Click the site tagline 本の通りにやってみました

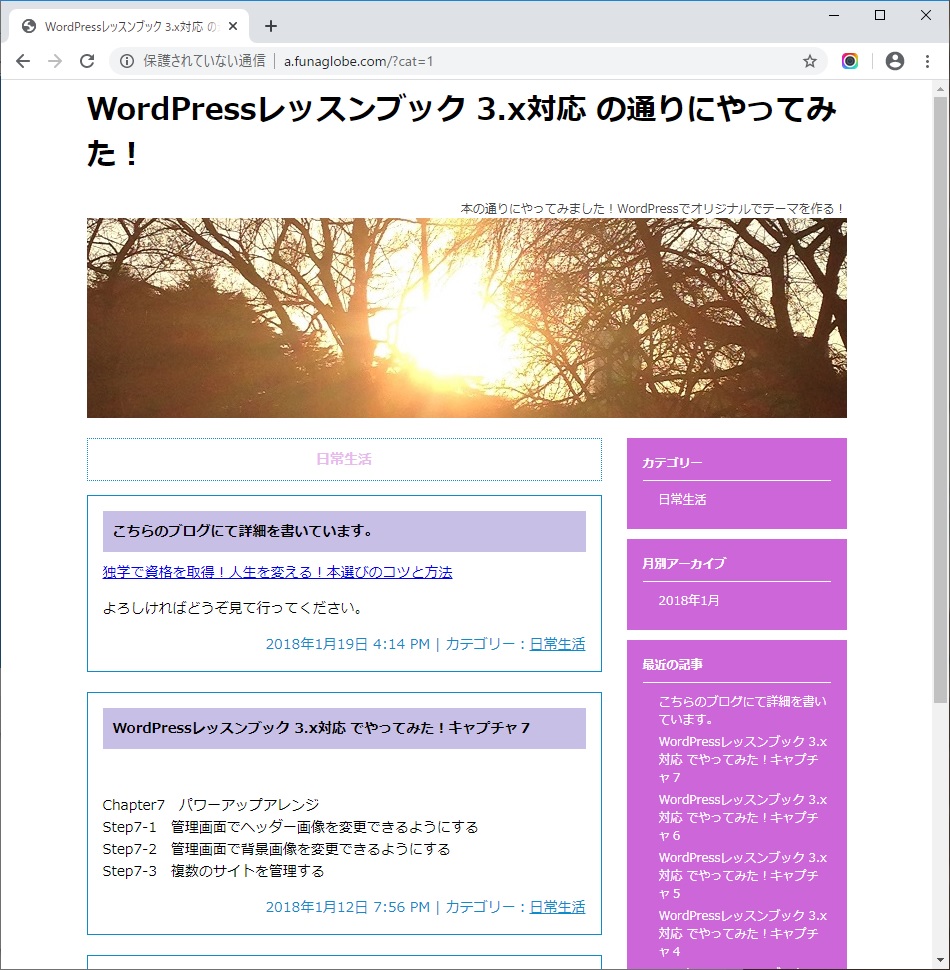(652, 208)
